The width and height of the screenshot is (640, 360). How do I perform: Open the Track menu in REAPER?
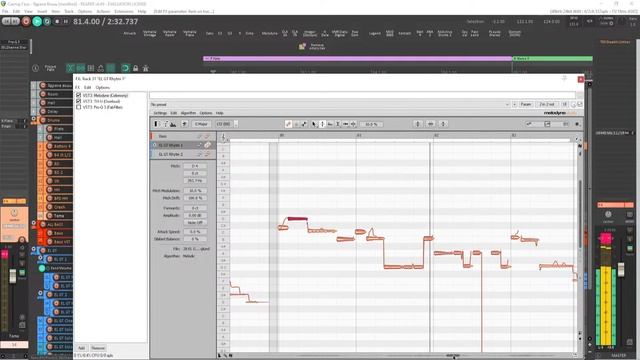(x=69, y=11)
